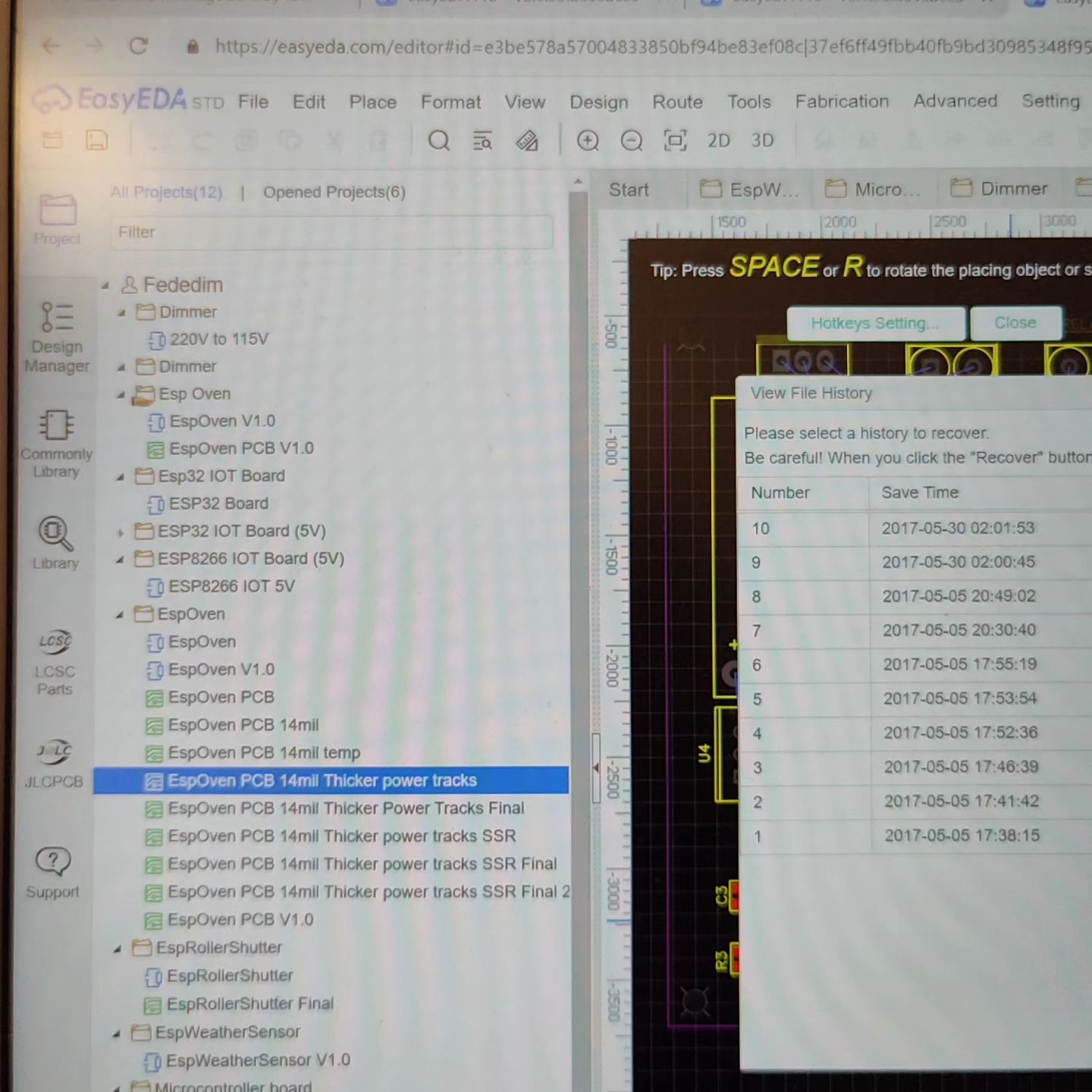Click the browser address bar URL
Screen dimensions: 1092x1092
point(652,47)
